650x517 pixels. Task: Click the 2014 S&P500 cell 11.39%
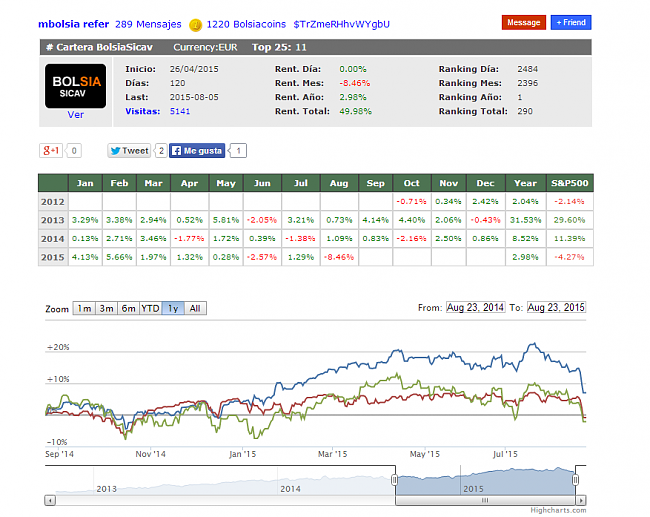point(570,238)
